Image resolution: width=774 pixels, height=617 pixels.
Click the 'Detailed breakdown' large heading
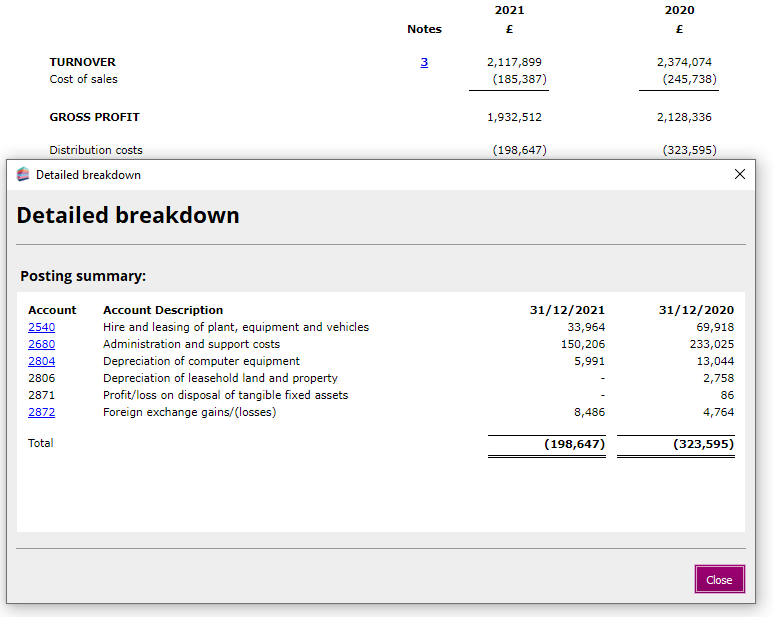click(x=128, y=215)
